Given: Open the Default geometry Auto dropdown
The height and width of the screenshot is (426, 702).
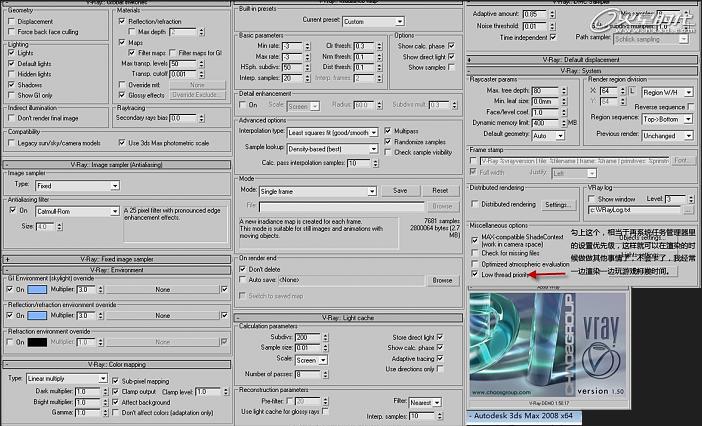Looking at the screenshot, I should 548,135.
